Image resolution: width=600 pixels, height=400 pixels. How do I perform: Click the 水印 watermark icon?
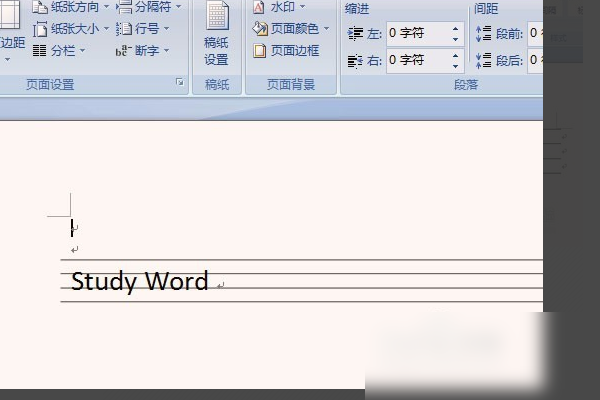[x=259, y=7]
